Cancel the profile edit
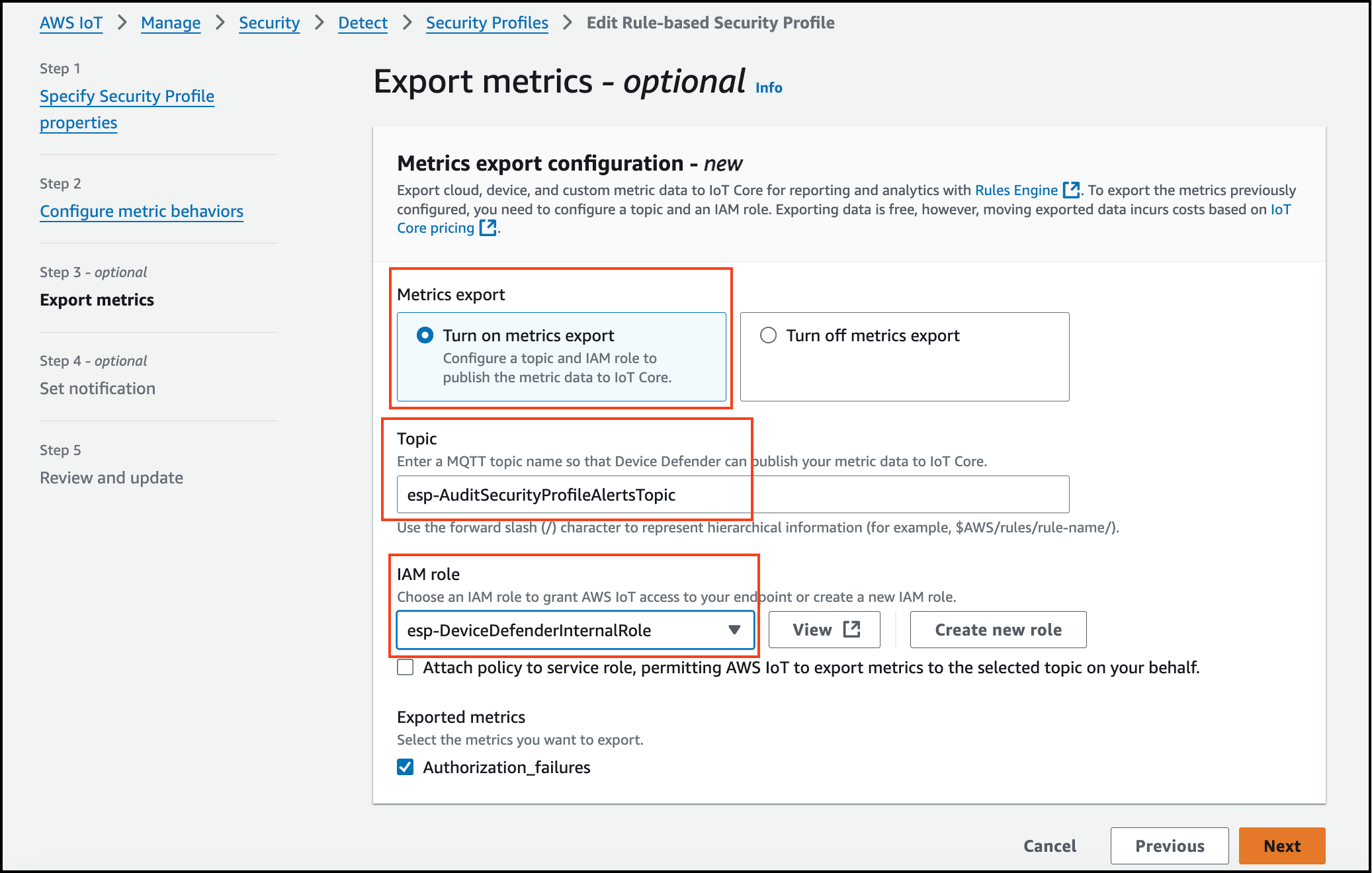 coord(1049,846)
